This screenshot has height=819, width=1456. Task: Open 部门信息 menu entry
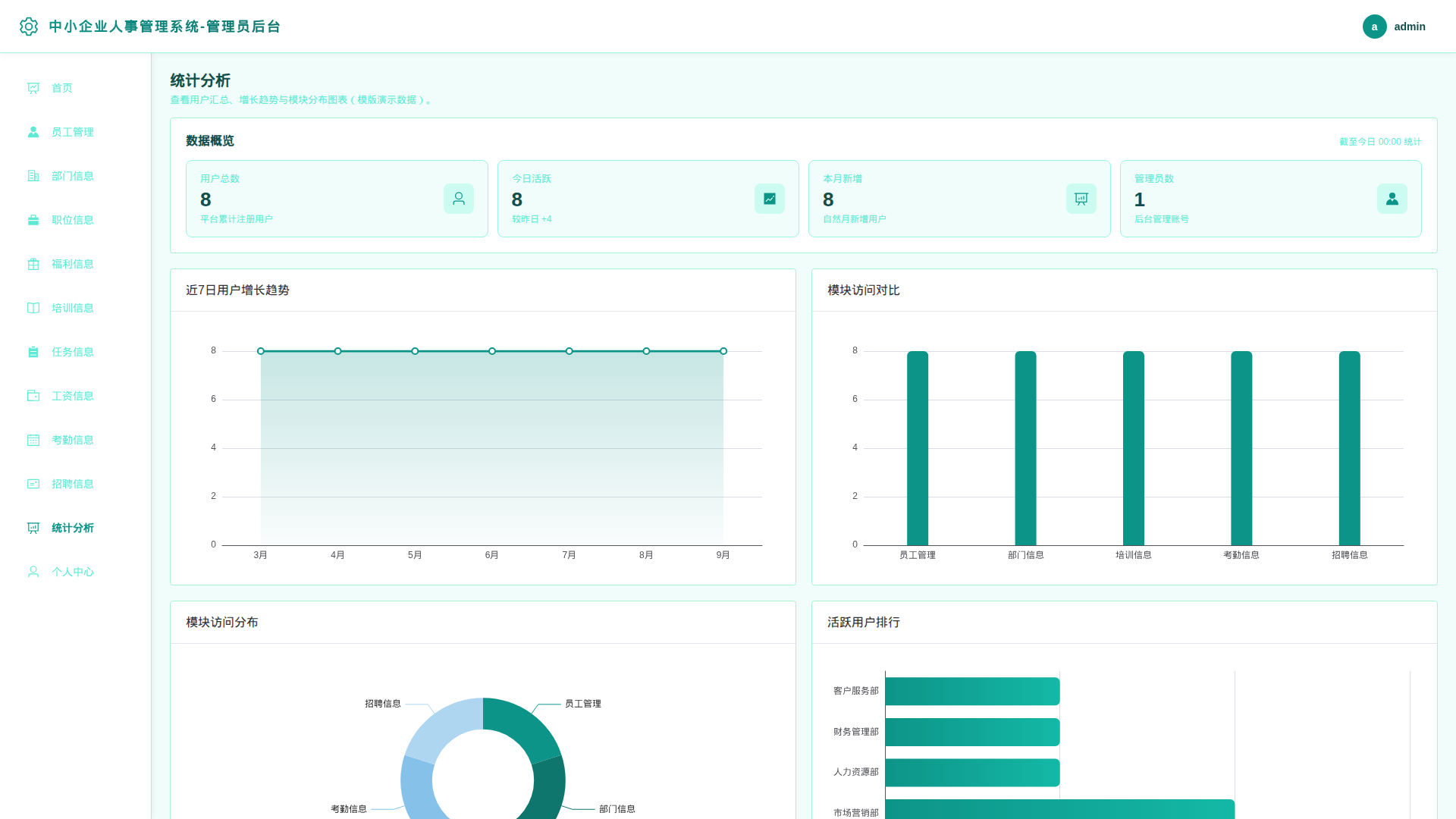click(x=76, y=176)
